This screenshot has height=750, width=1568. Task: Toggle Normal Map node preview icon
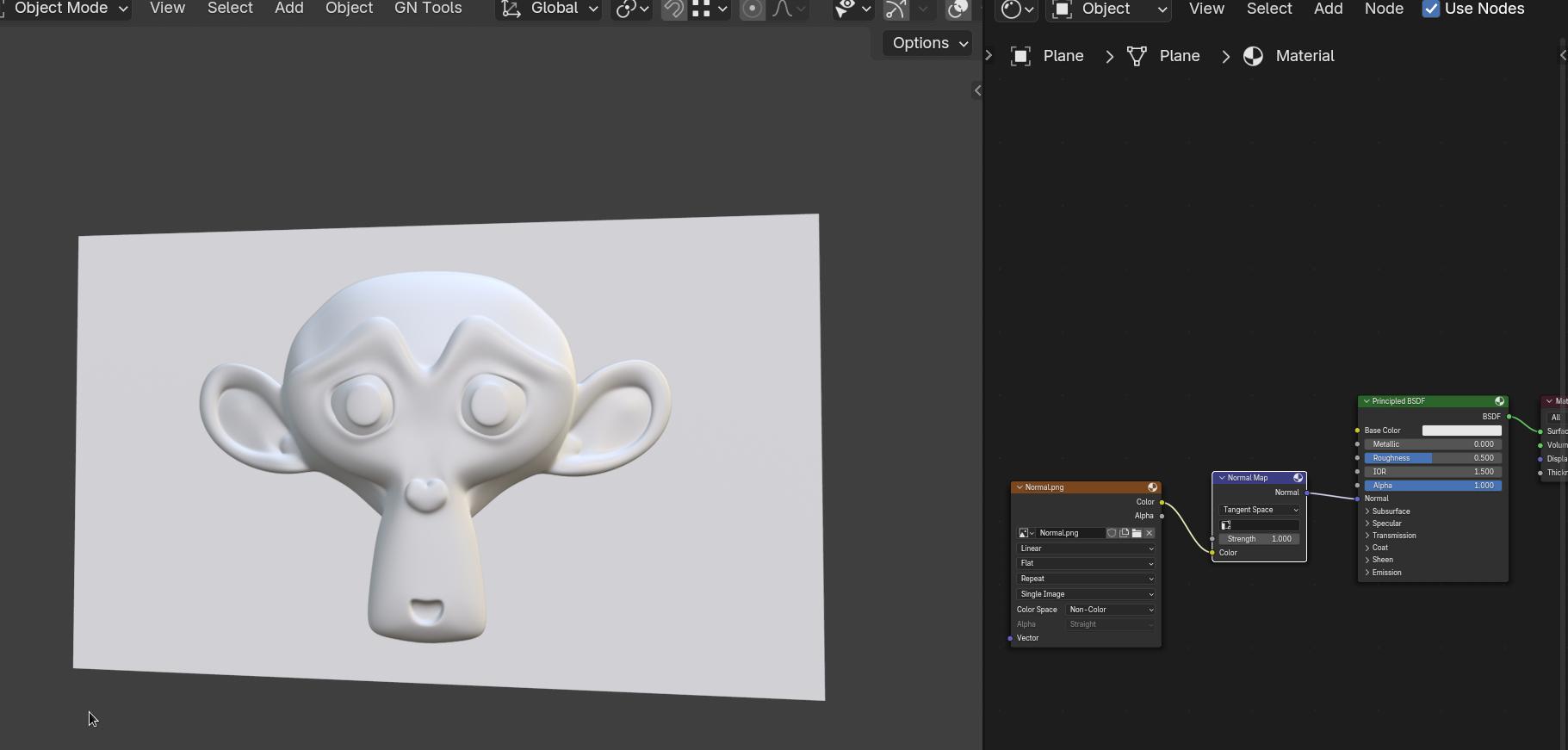click(1298, 478)
